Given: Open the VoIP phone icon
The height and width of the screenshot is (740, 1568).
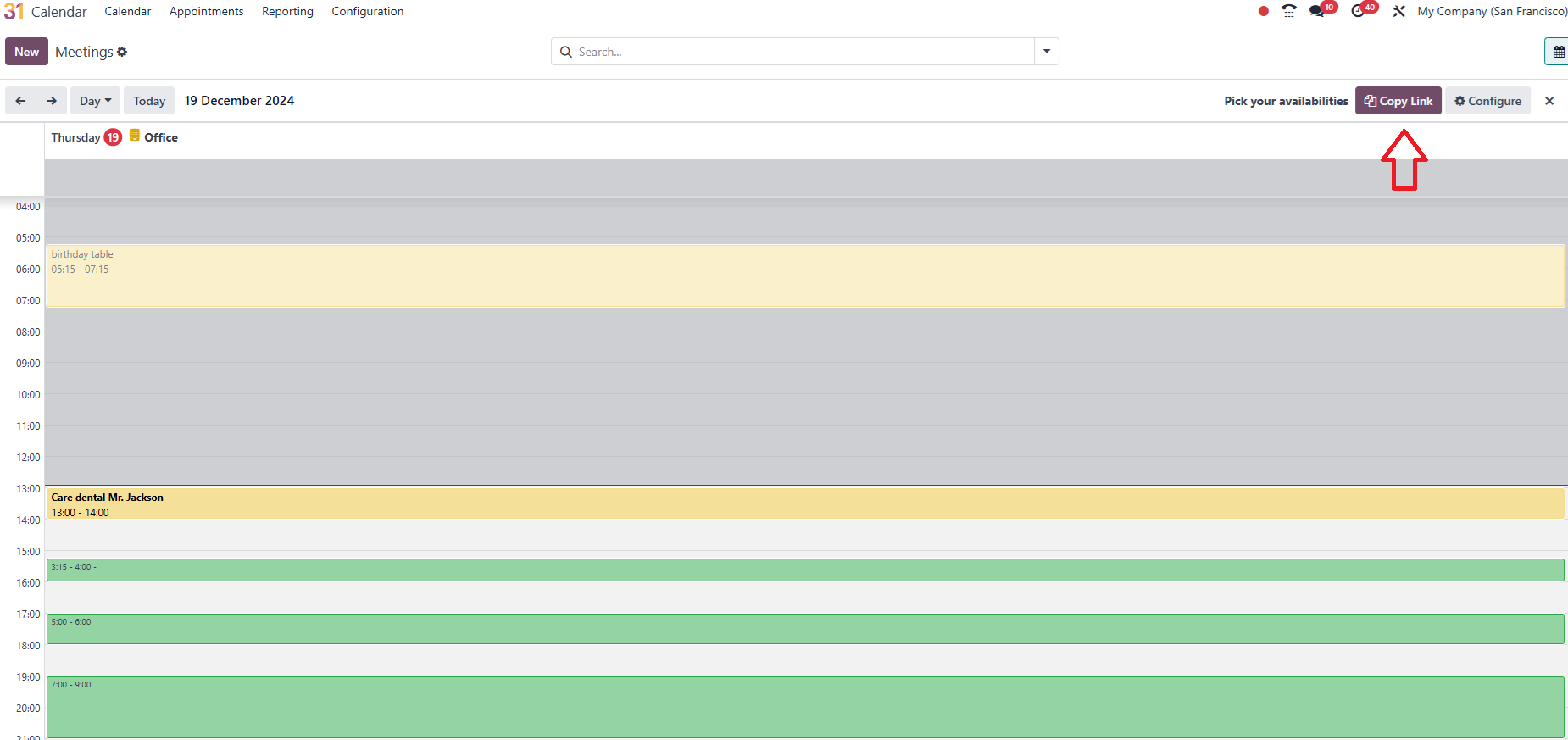Looking at the screenshot, I should point(1289,11).
